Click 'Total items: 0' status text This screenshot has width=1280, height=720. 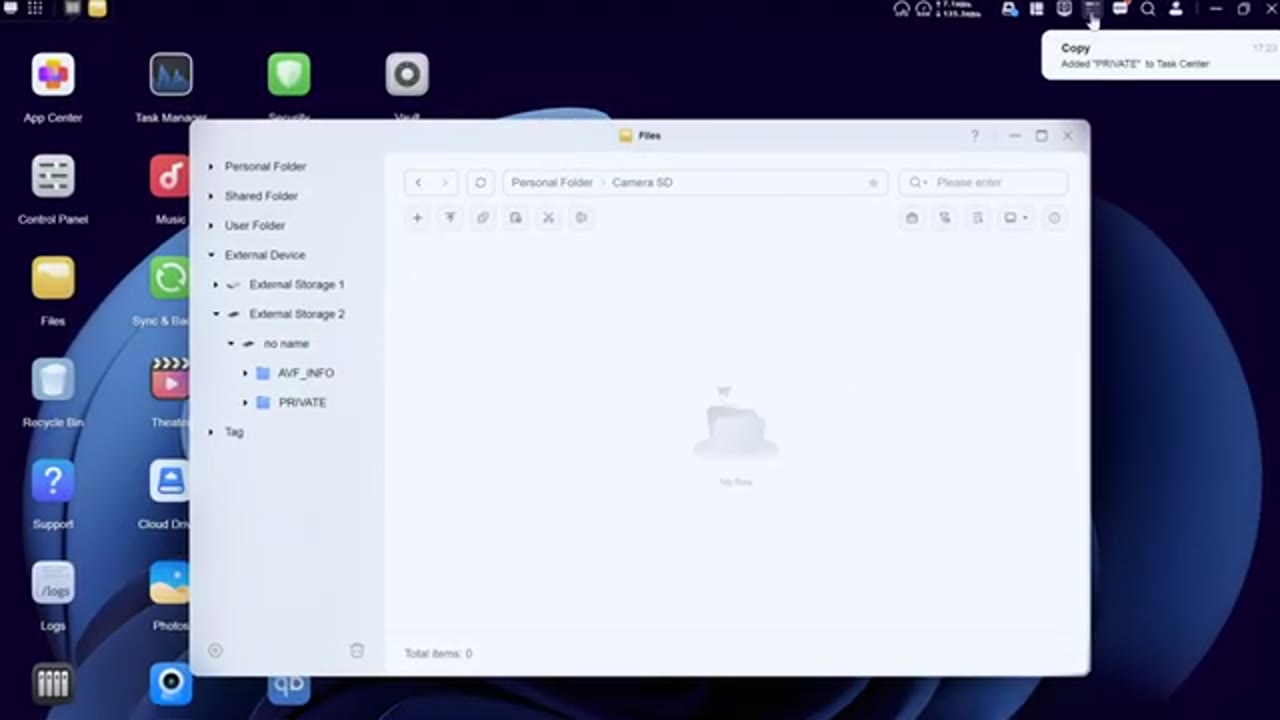[x=438, y=654]
